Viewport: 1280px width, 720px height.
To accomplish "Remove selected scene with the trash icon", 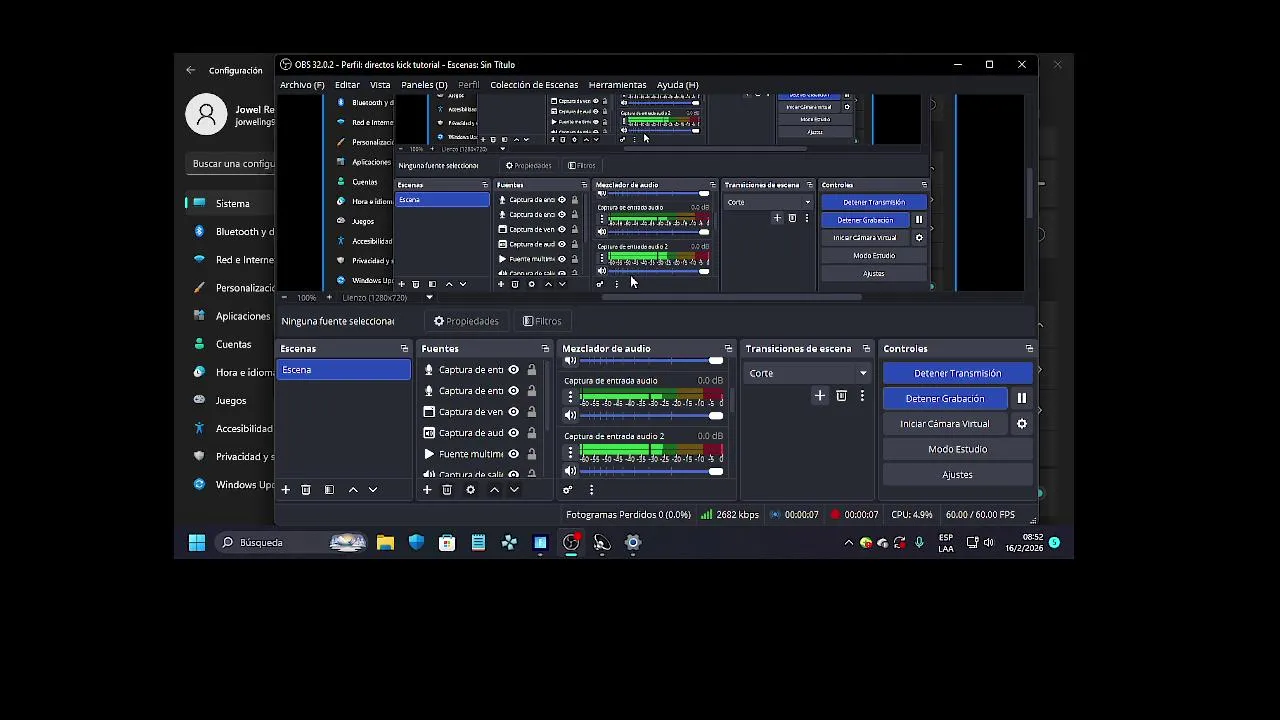I will 306,490.
